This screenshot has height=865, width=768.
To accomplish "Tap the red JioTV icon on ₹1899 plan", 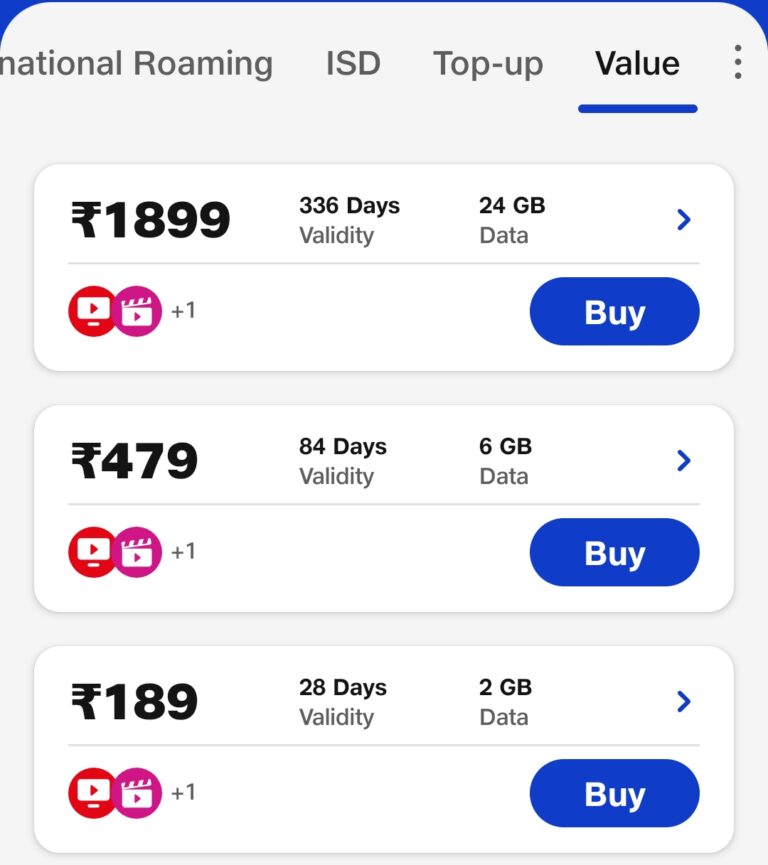I will (93, 311).
